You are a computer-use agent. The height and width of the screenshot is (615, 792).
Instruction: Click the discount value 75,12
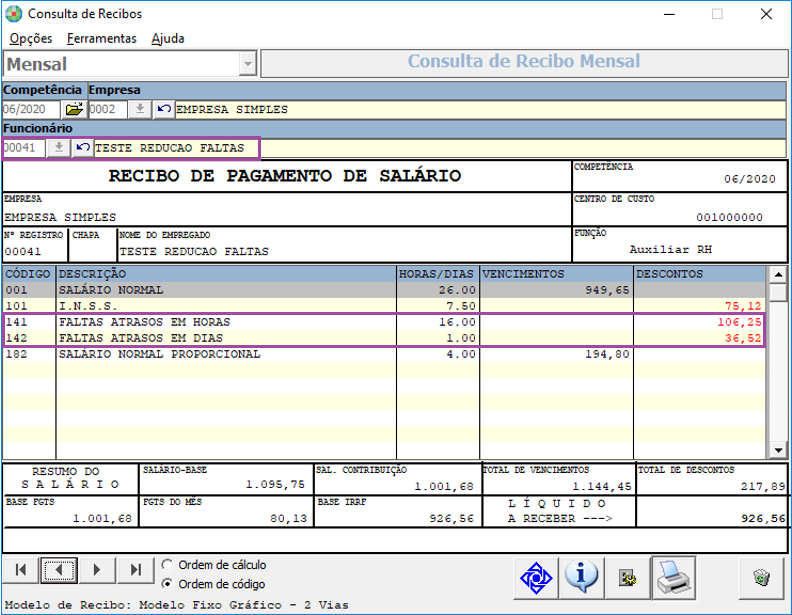click(x=743, y=306)
